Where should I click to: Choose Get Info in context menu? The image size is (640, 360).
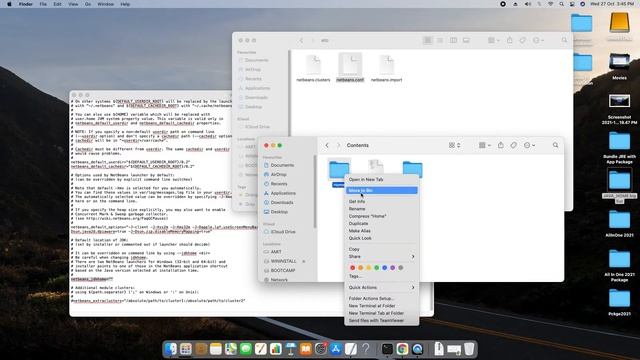pos(382,202)
